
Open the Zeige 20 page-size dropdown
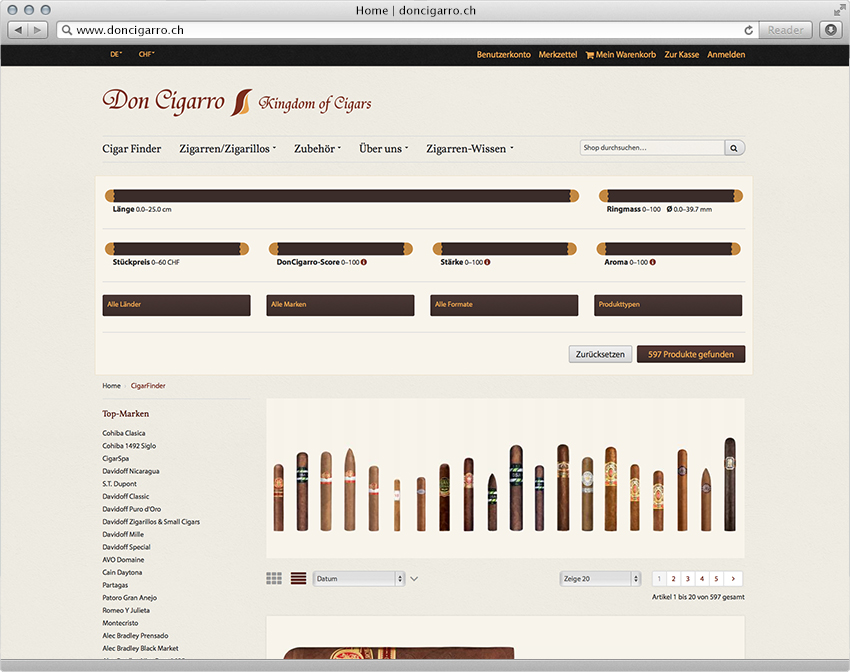(x=600, y=579)
